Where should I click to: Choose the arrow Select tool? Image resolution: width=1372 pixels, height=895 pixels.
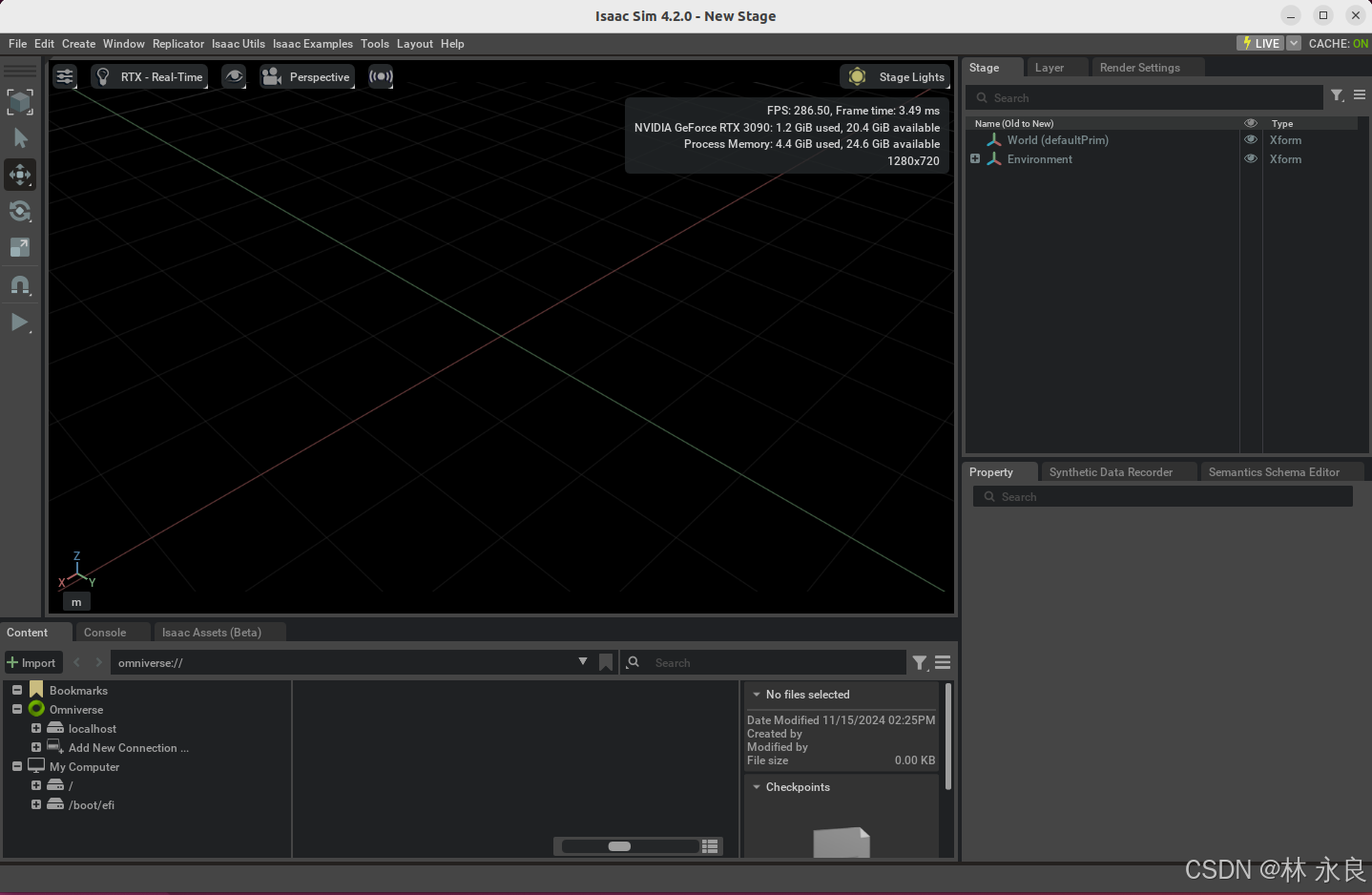pos(20,138)
